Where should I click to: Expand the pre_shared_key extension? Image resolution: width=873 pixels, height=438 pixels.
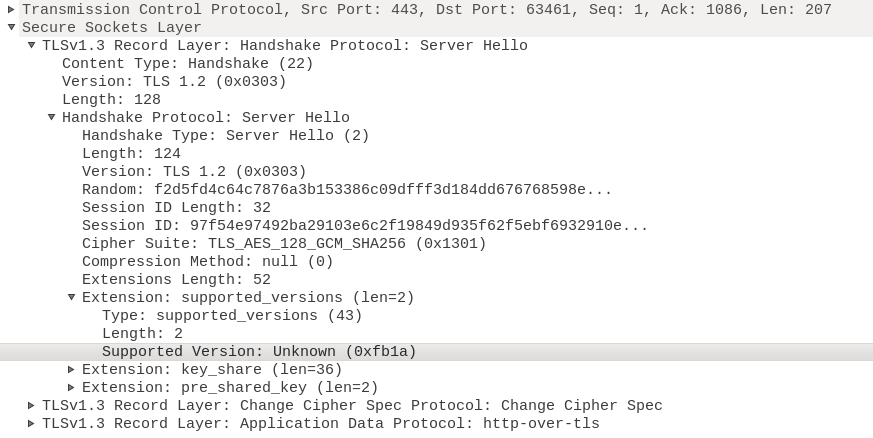point(71,387)
